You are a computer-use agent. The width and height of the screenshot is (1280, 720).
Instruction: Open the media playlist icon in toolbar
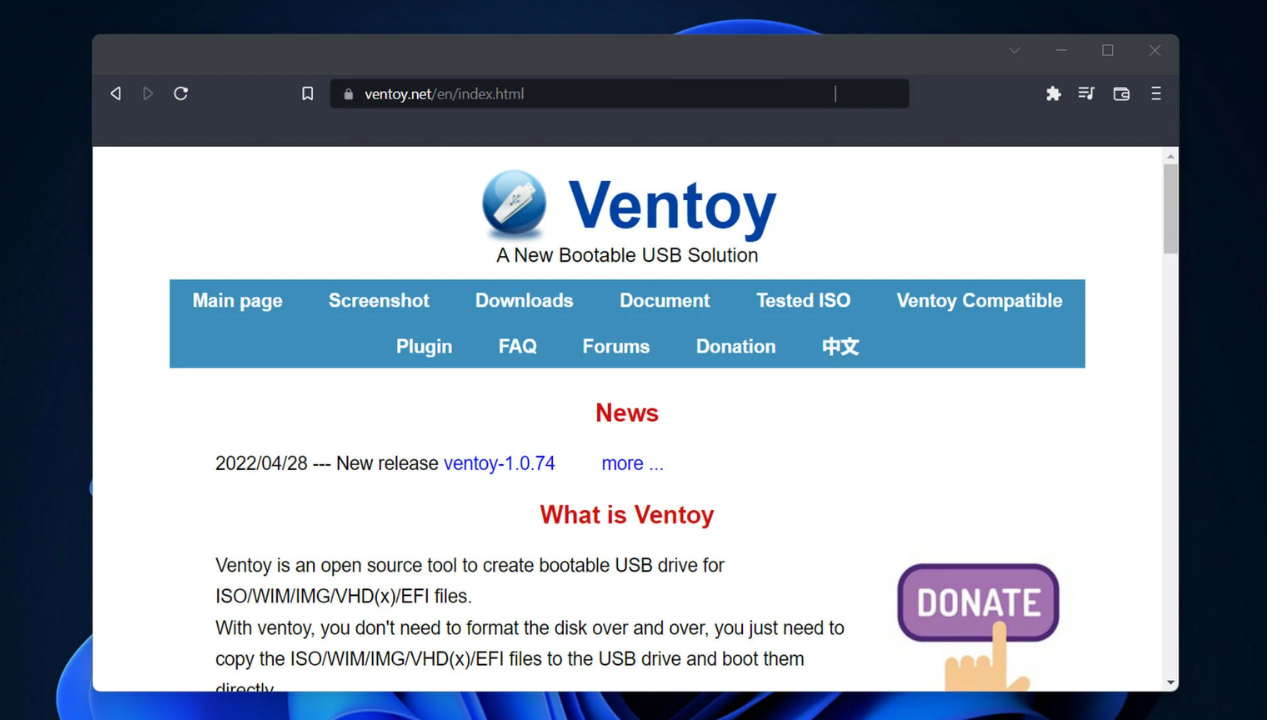pyautogui.click(x=1086, y=94)
